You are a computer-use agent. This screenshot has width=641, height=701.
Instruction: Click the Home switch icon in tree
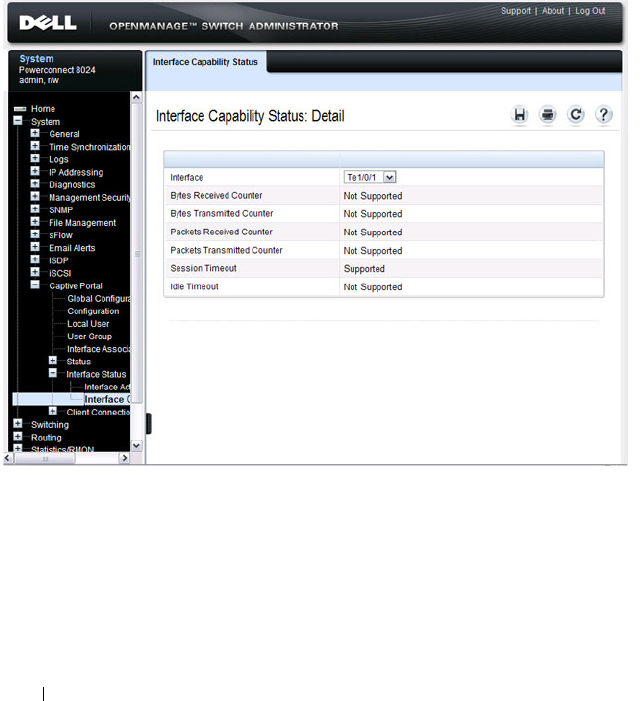pyautogui.click(x=20, y=109)
